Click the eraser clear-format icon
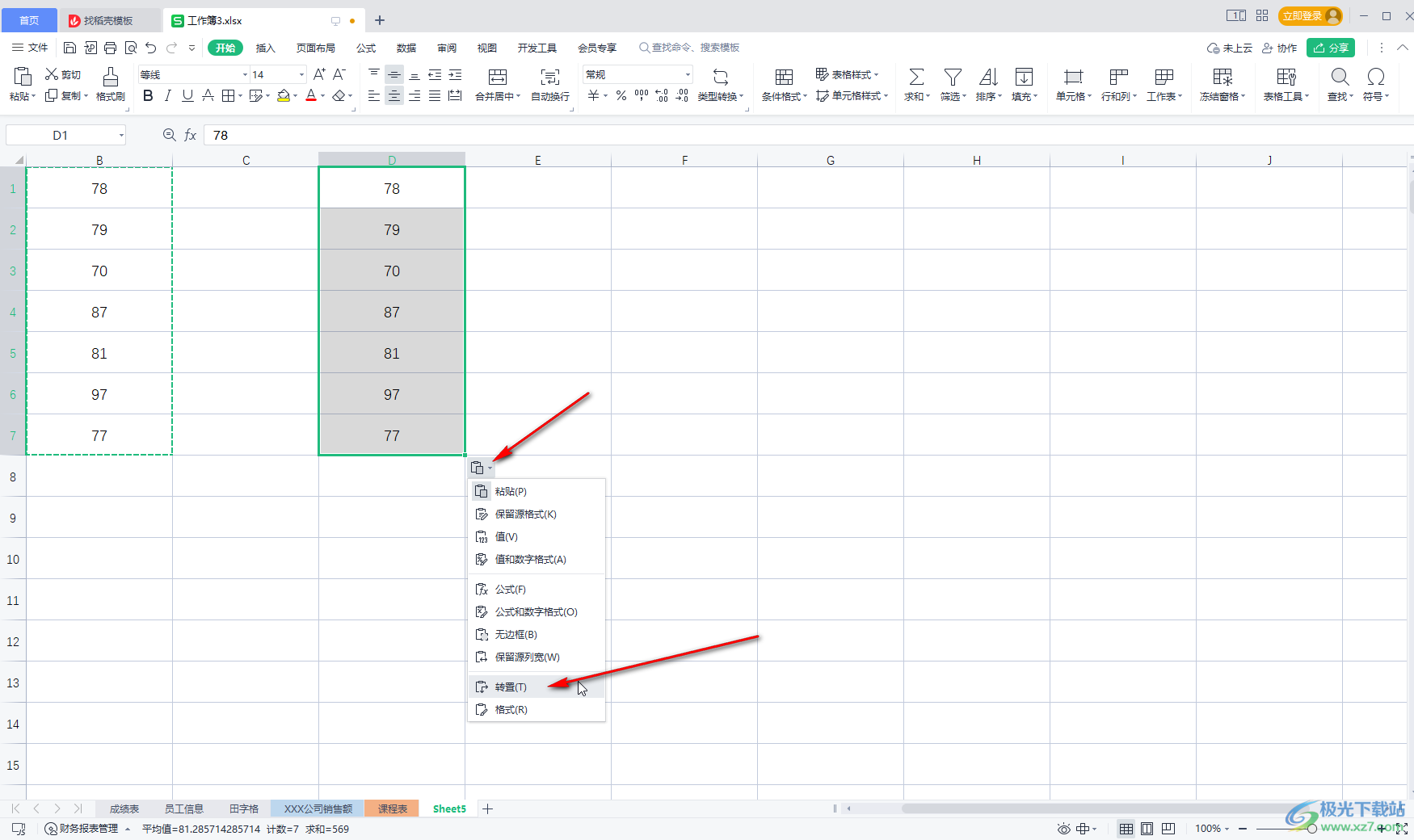Image resolution: width=1414 pixels, height=840 pixels. point(339,96)
